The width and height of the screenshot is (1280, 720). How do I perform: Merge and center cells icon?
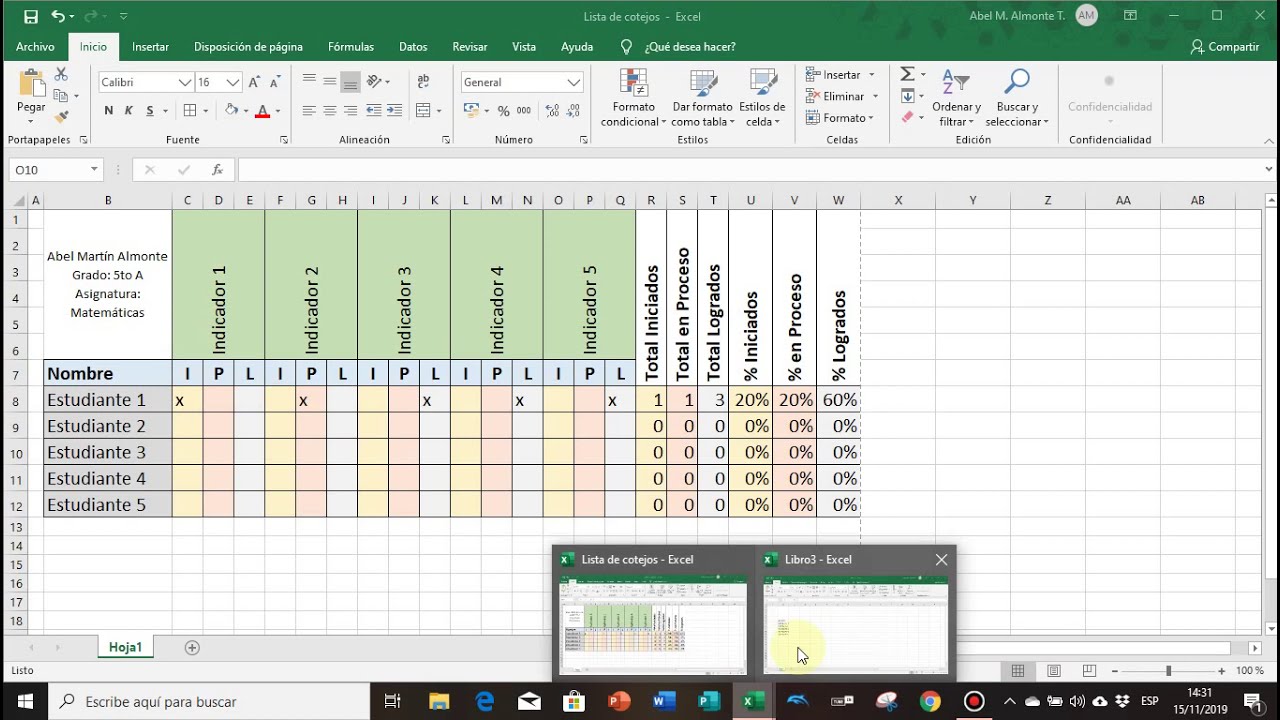tap(423, 111)
